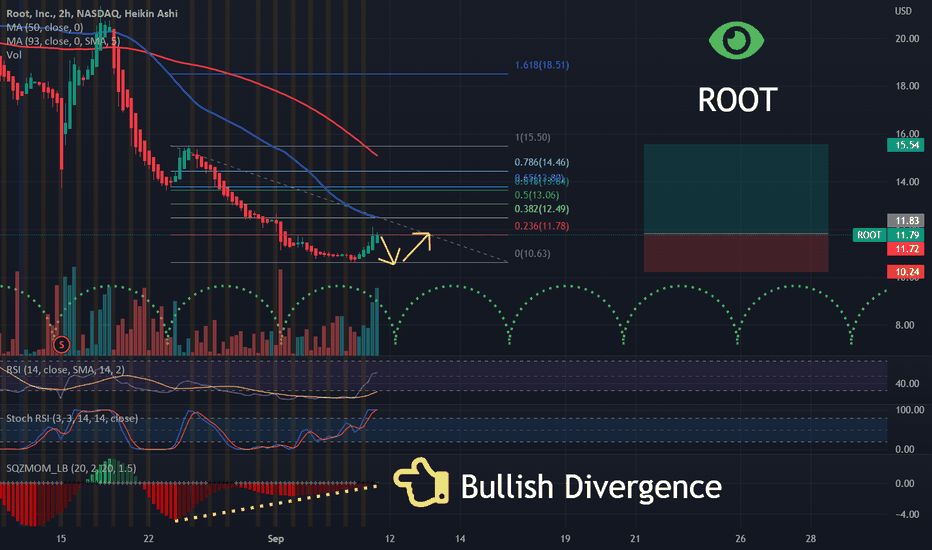Click the red S split marker icon
This screenshot has width=932, height=550.
click(61, 344)
